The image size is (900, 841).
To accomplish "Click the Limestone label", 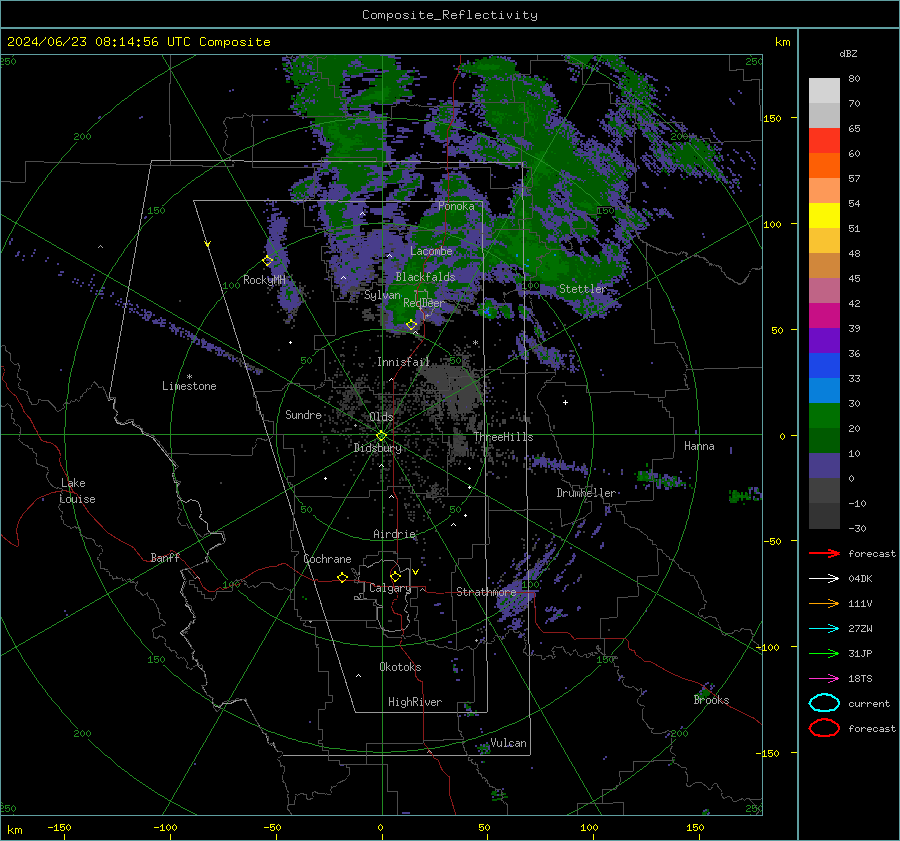I will [x=189, y=386].
